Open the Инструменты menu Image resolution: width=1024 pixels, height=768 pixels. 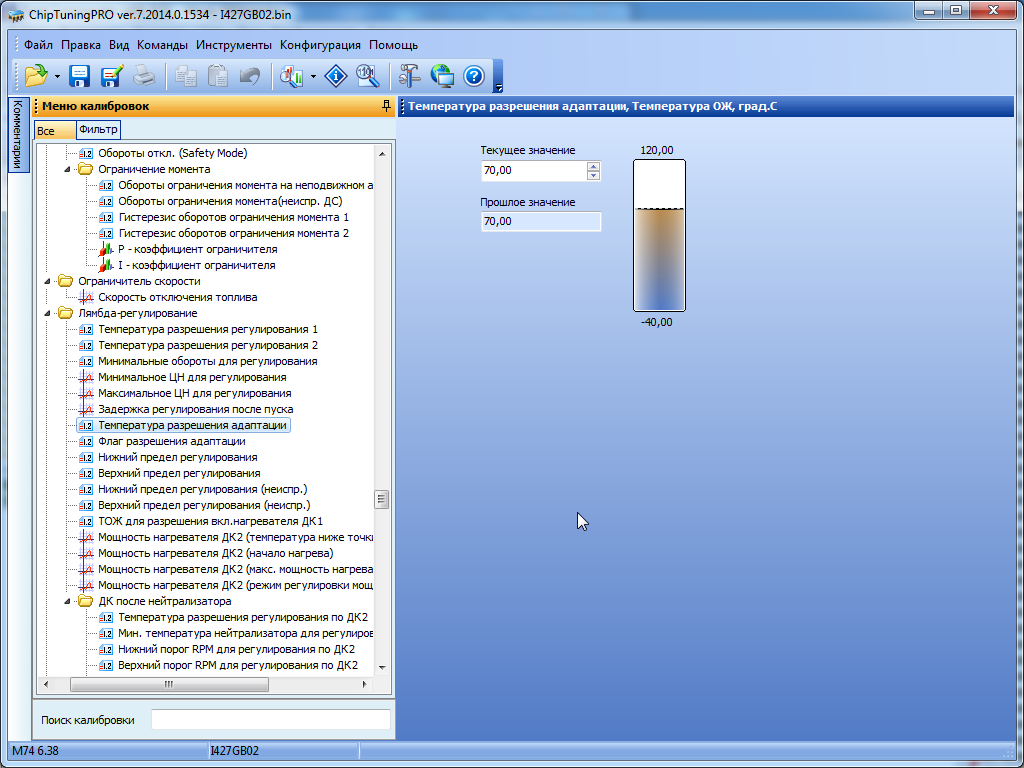[x=234, y=45]
